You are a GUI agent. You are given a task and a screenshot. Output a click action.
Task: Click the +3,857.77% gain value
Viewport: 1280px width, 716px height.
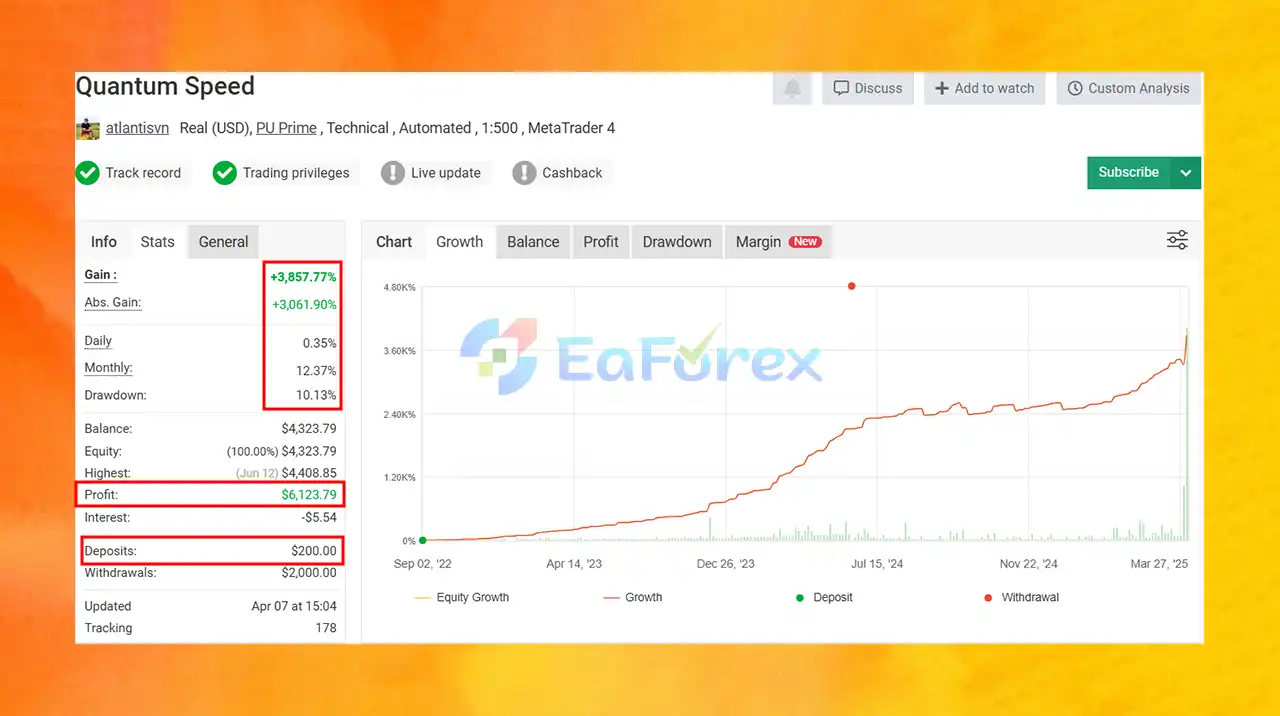[x=303, y=277]
